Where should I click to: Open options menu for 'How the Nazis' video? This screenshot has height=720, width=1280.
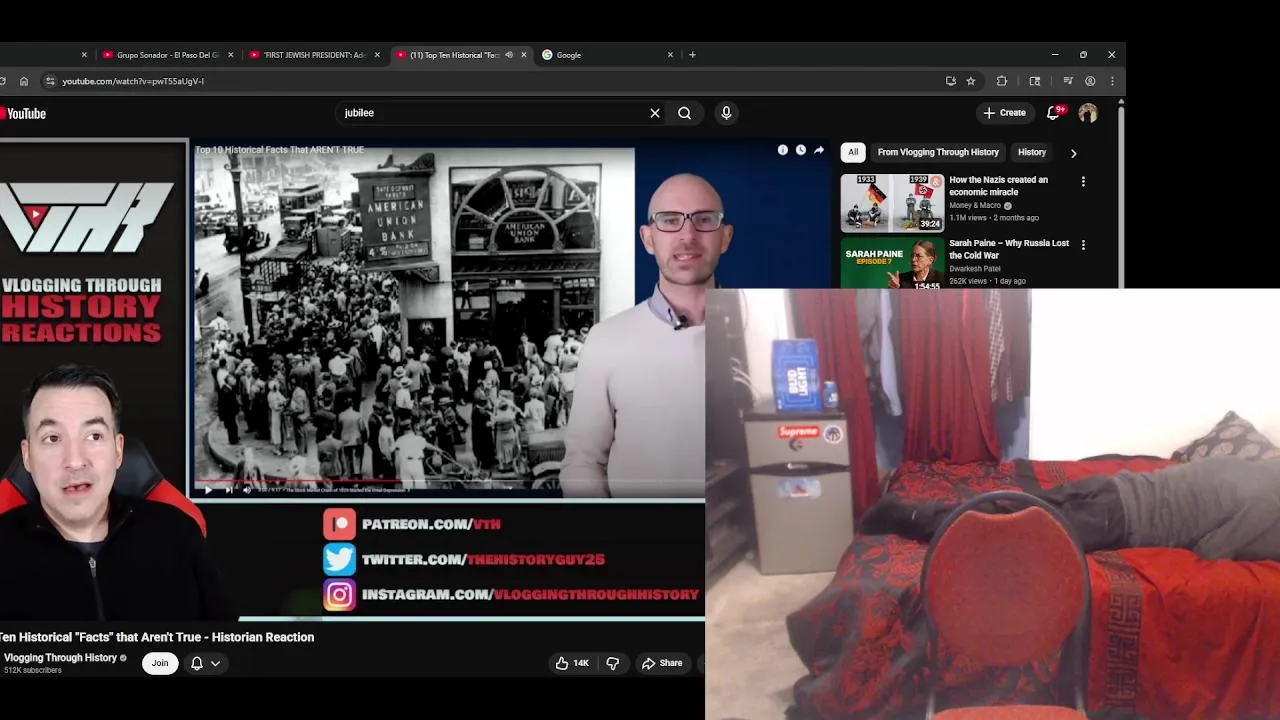[1083, 182]
